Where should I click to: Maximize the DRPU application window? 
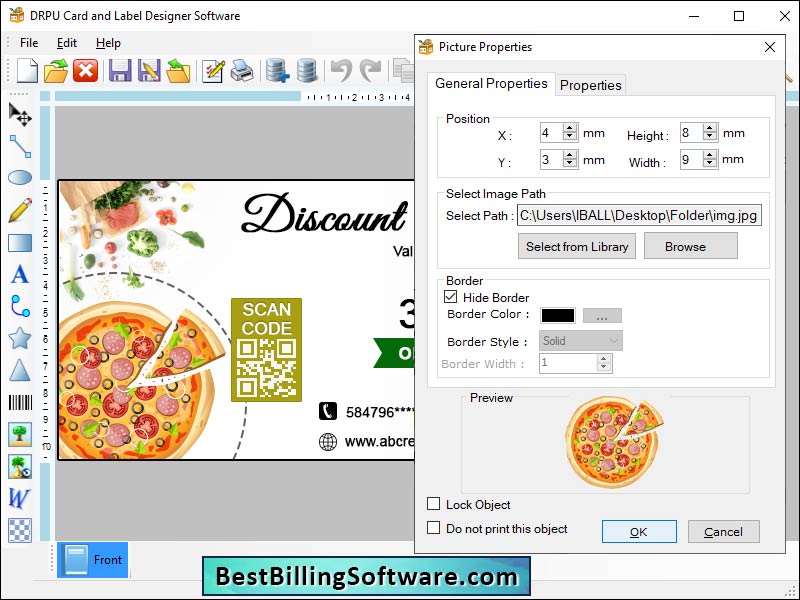tap(739, 16)
